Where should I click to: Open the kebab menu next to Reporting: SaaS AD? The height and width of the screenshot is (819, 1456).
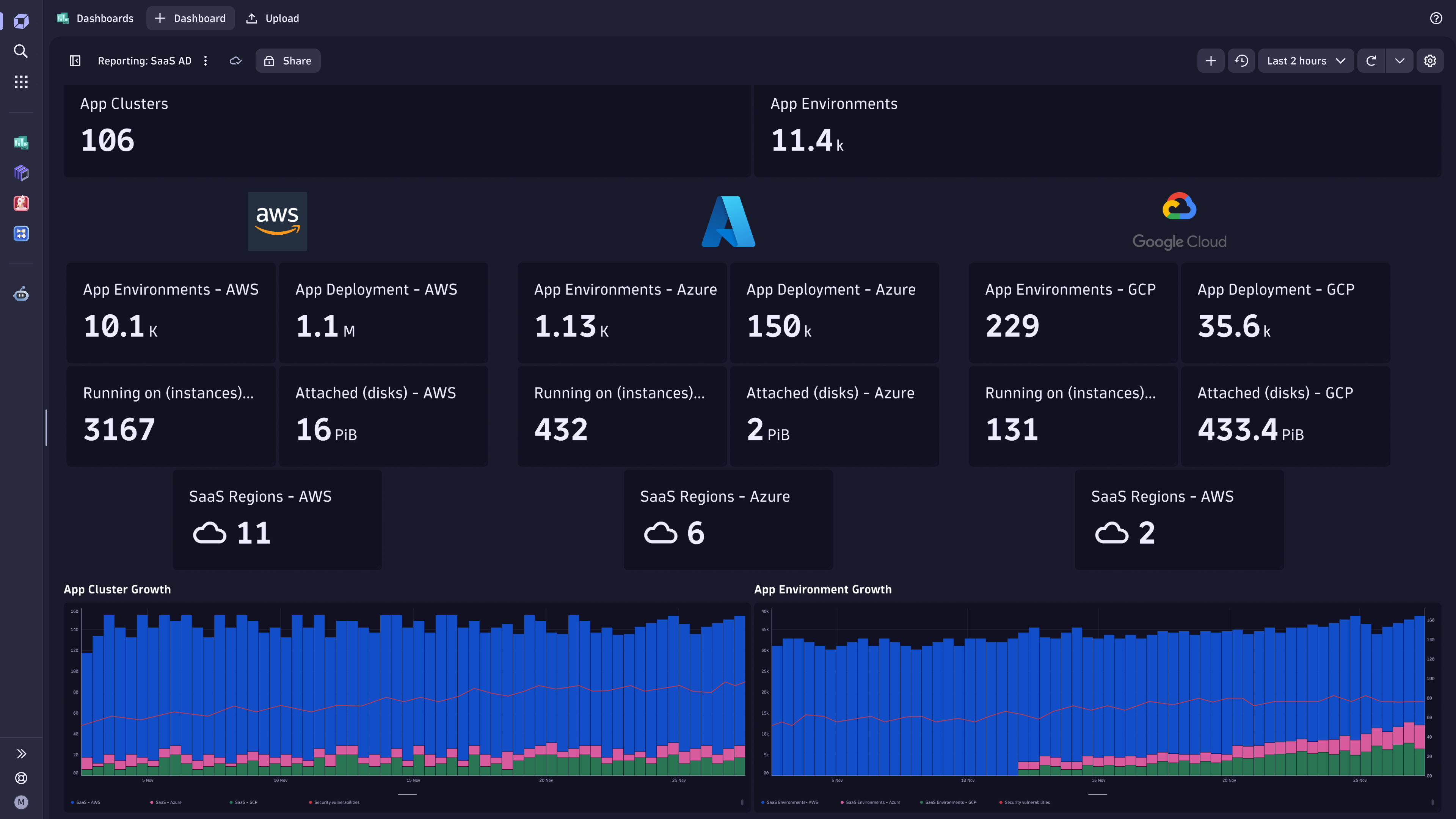(205, 61)
